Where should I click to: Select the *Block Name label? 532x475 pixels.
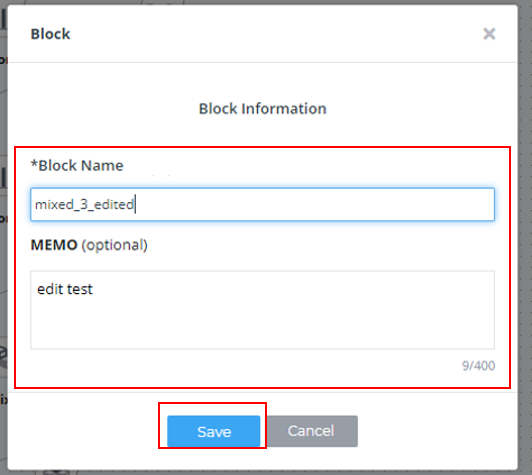pos(77,166)
